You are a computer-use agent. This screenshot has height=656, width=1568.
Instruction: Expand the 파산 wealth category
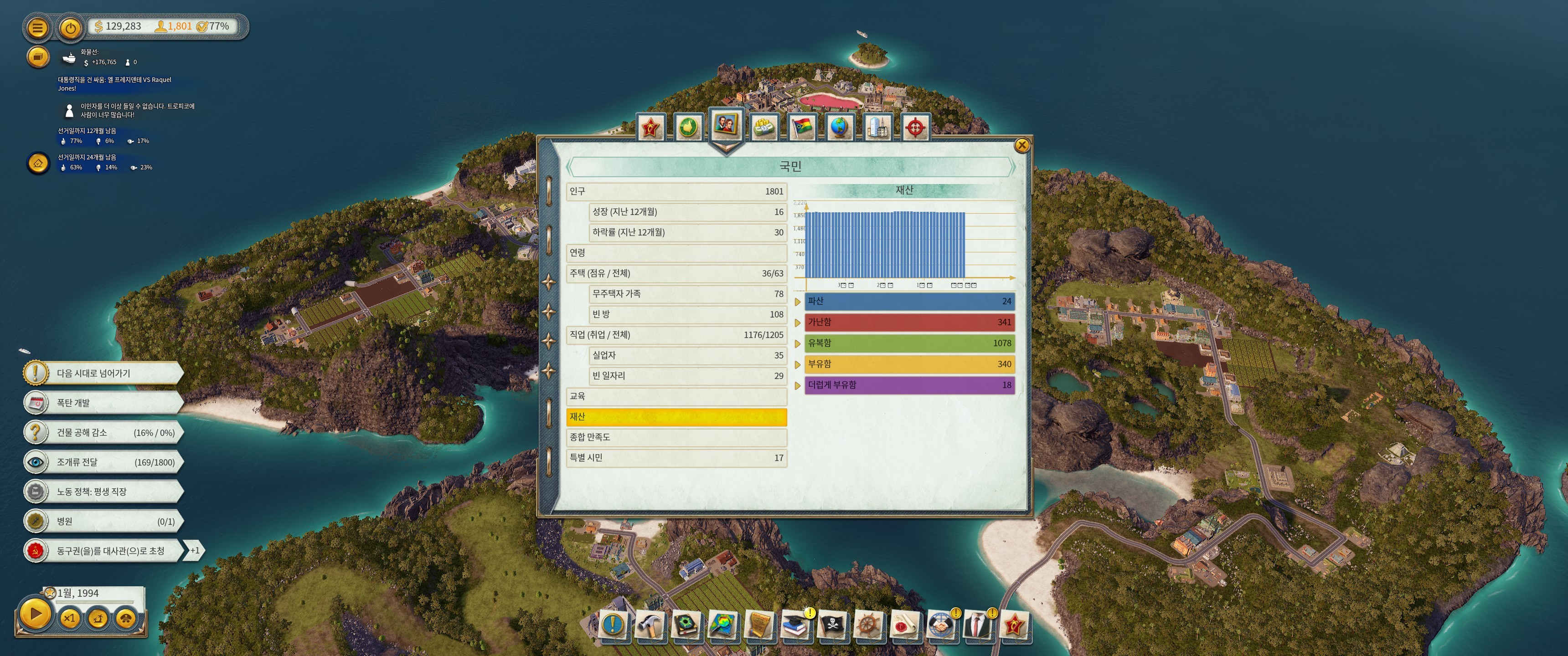[797, 302]
